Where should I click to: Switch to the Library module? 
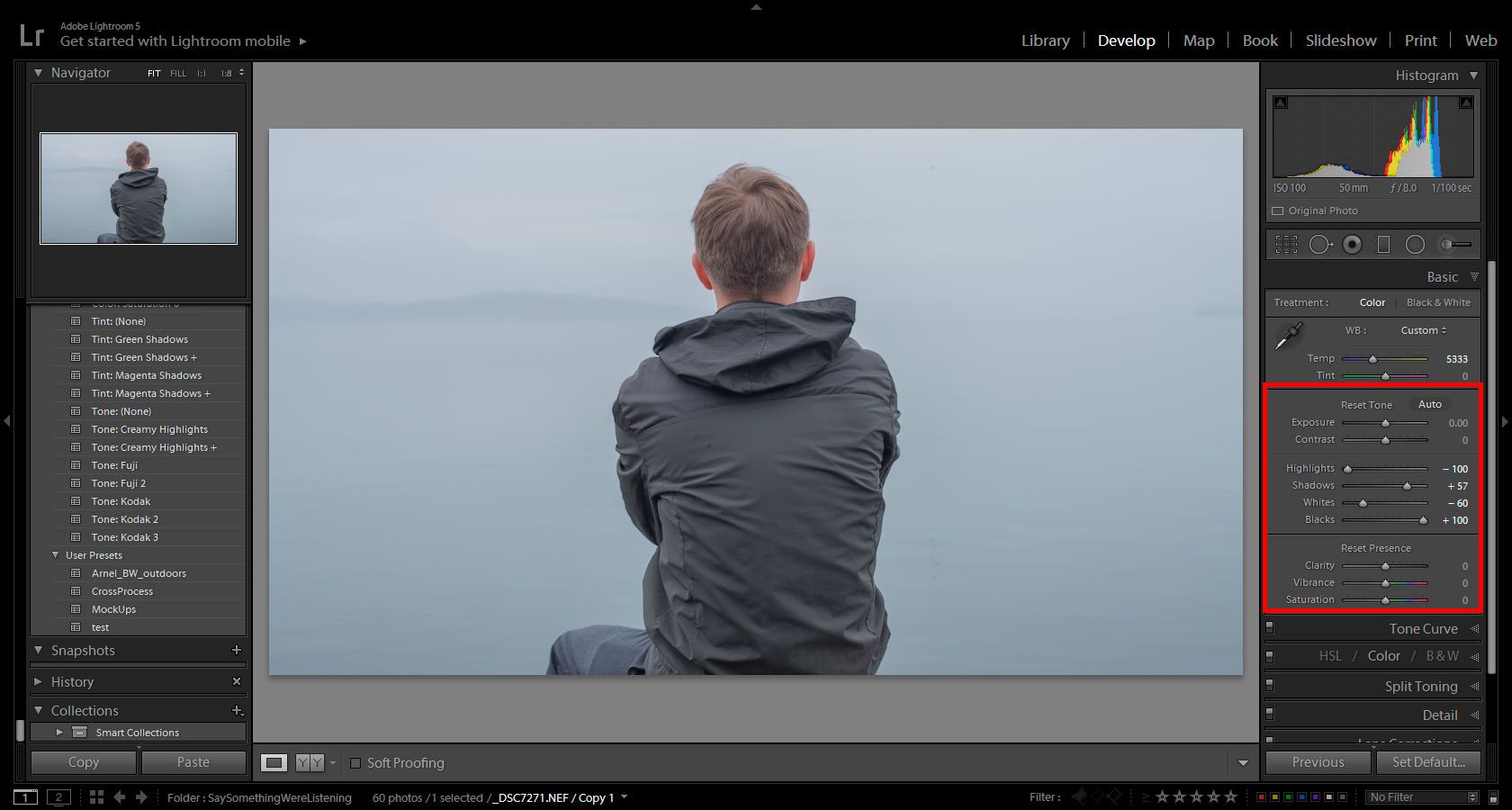[x=1046, y=40]
